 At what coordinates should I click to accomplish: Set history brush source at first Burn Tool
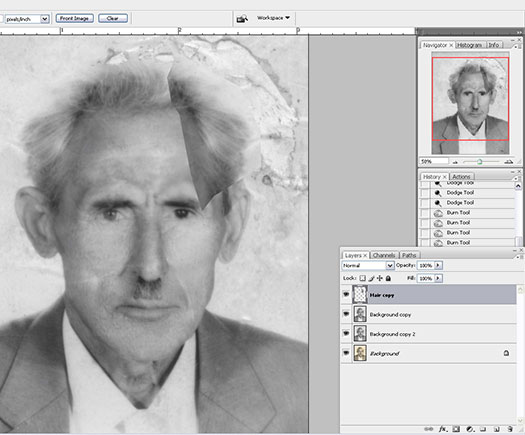pos(425,213)
